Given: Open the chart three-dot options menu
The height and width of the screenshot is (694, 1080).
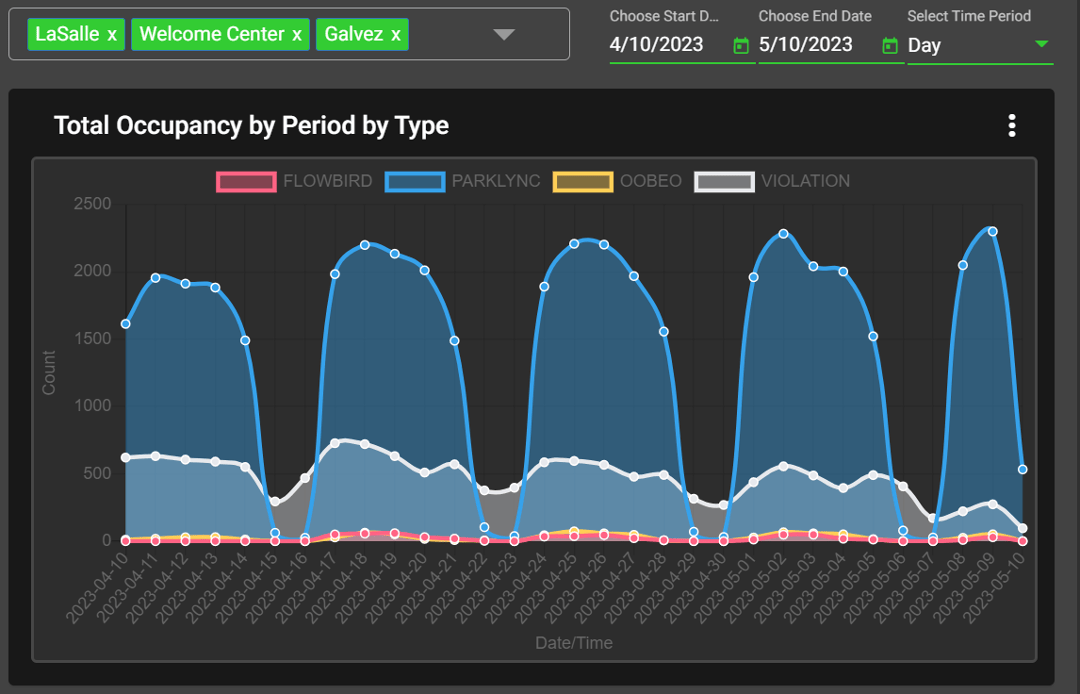Looking at the screenshot, I should click(x=1012, y=125).
